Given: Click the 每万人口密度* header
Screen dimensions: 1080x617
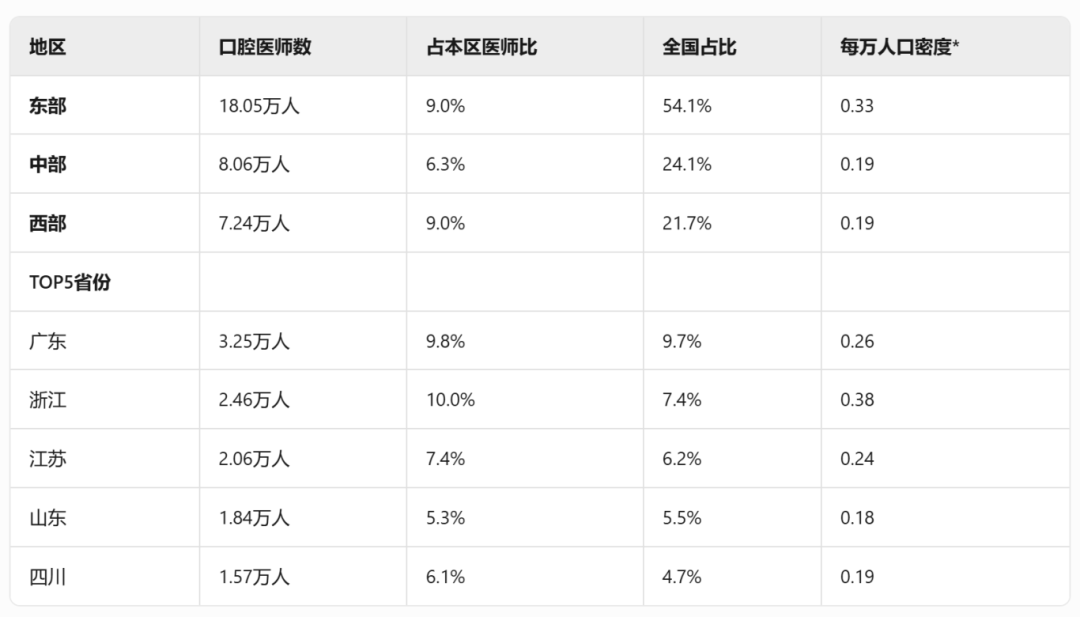Looking at the screenshot, I should (x=899, y=47).
